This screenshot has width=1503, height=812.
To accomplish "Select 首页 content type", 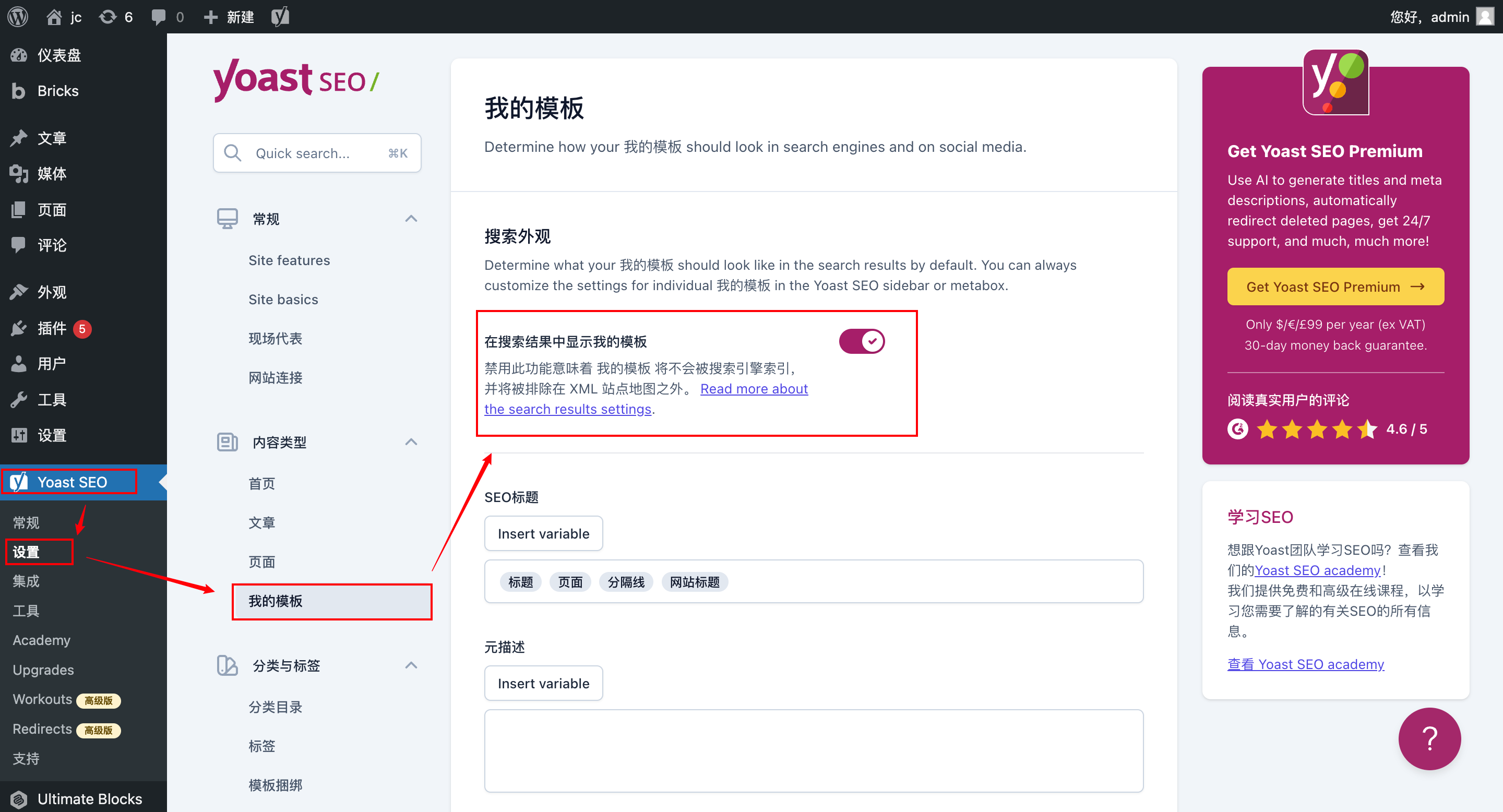I will (261, 484).
